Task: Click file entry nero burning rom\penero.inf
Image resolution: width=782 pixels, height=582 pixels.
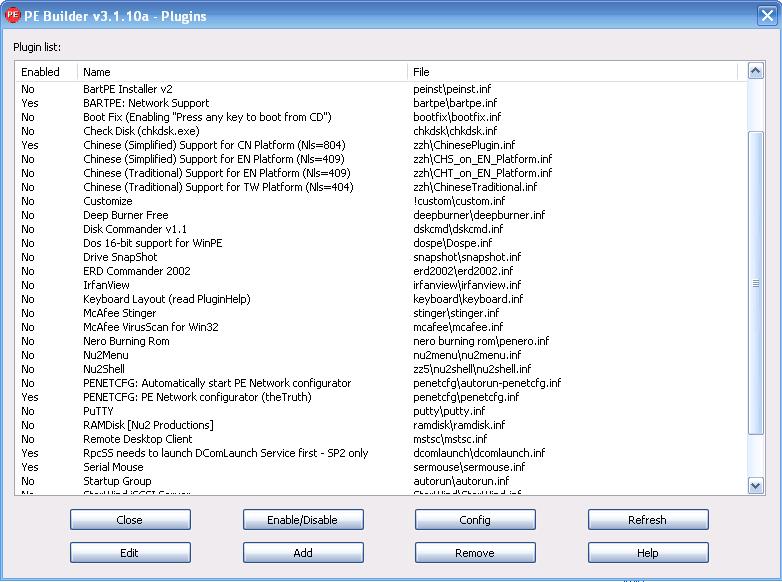Action: (x=481, y=341)
